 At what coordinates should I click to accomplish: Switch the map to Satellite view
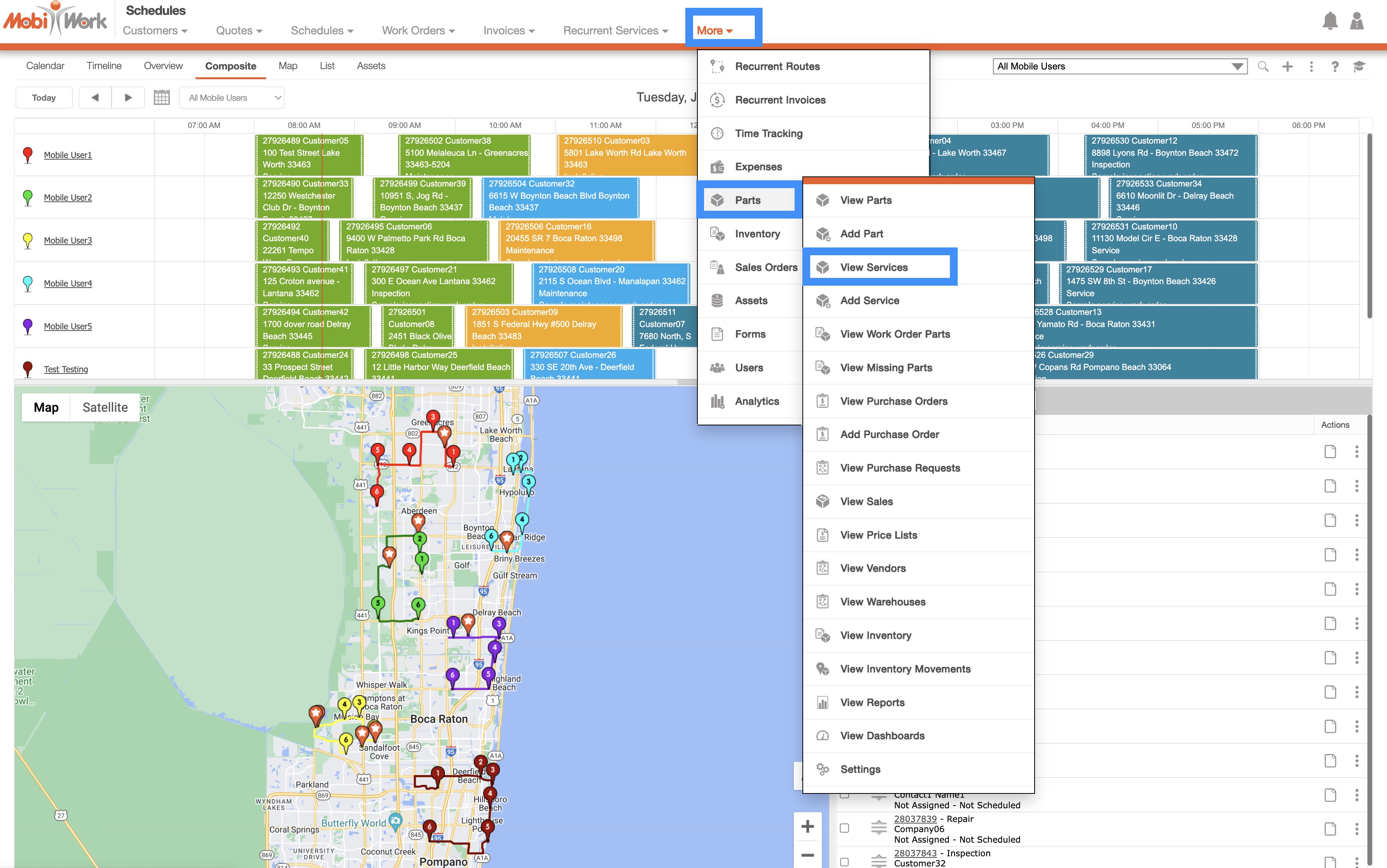[x=105, y=407]
